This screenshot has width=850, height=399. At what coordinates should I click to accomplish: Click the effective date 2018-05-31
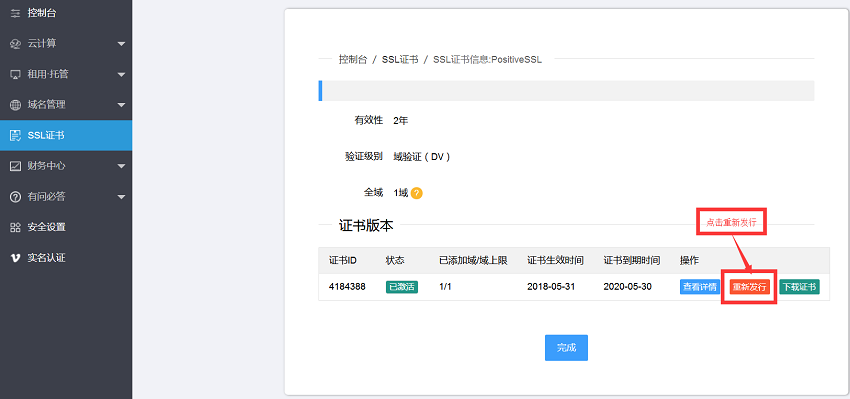[551, 287]
